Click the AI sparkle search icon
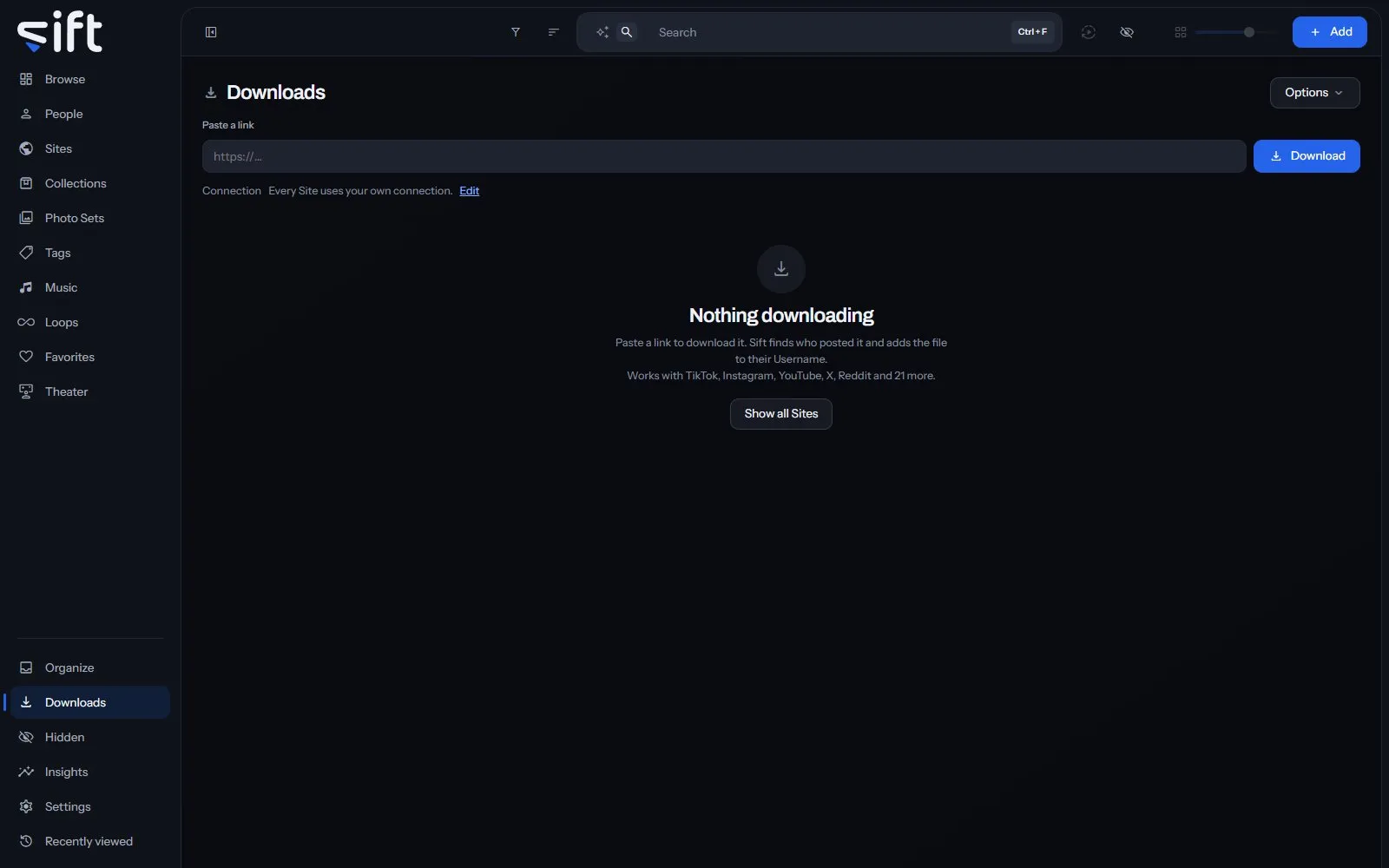 (602, 32)
